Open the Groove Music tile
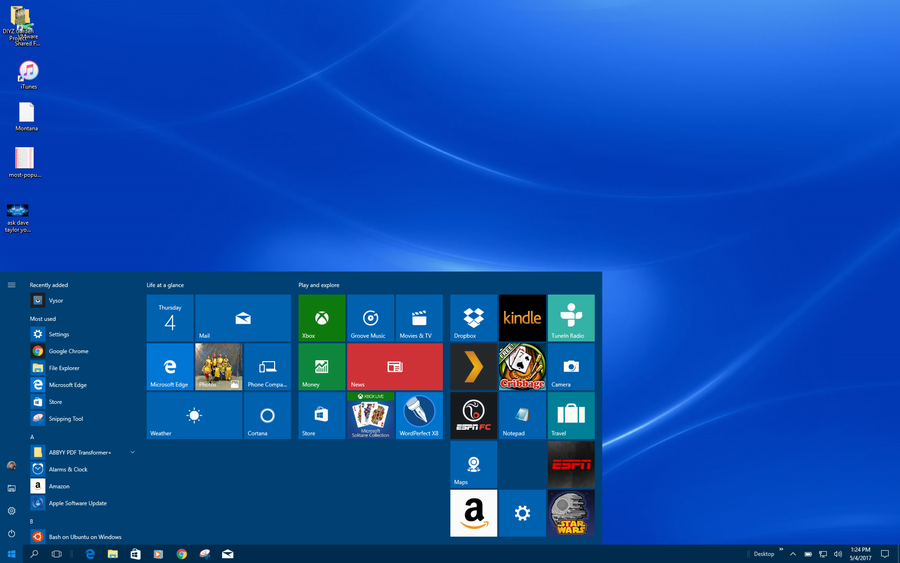 370,318
